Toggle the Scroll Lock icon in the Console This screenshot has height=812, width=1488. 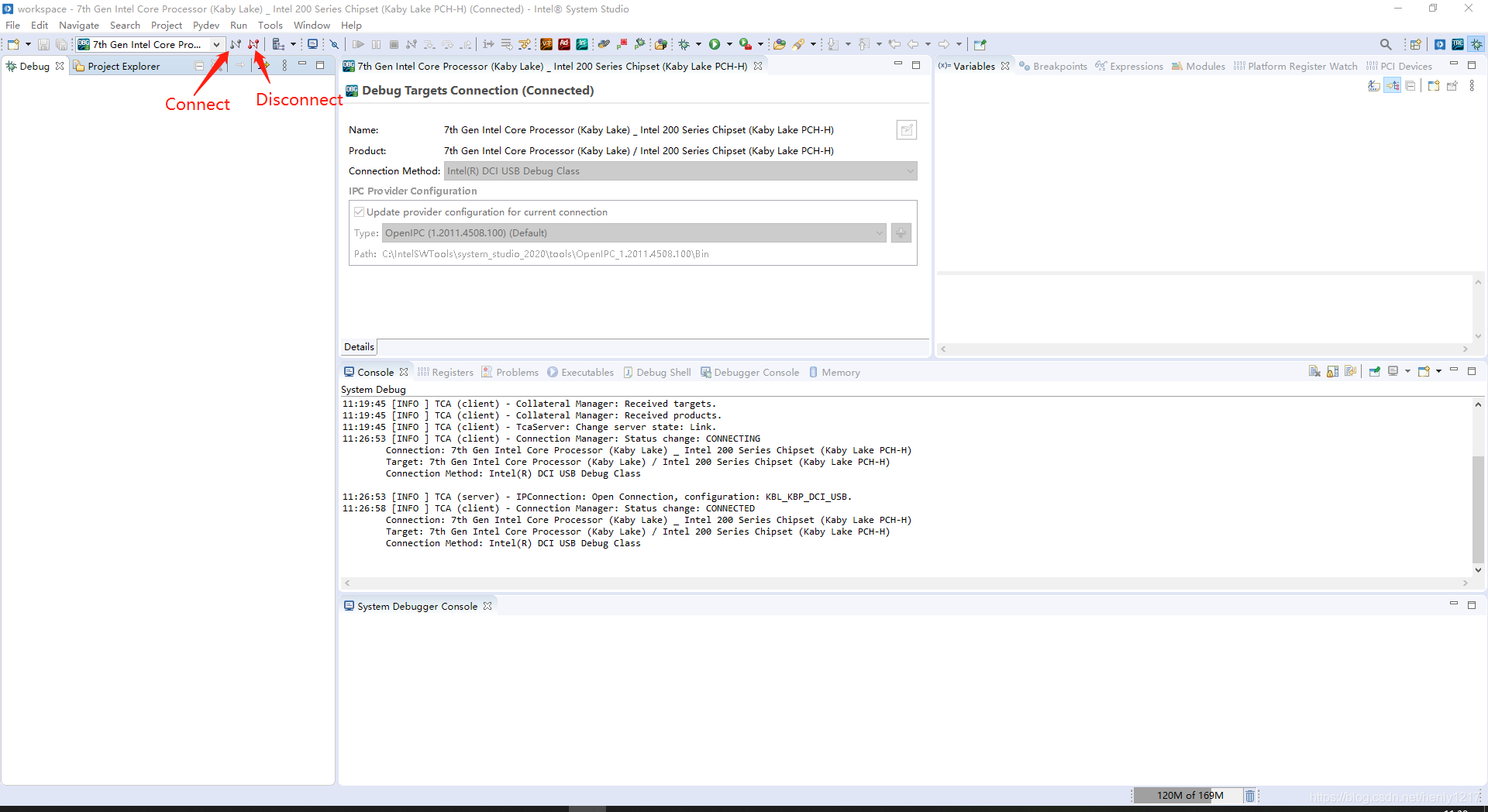[x=1332, y=372]
